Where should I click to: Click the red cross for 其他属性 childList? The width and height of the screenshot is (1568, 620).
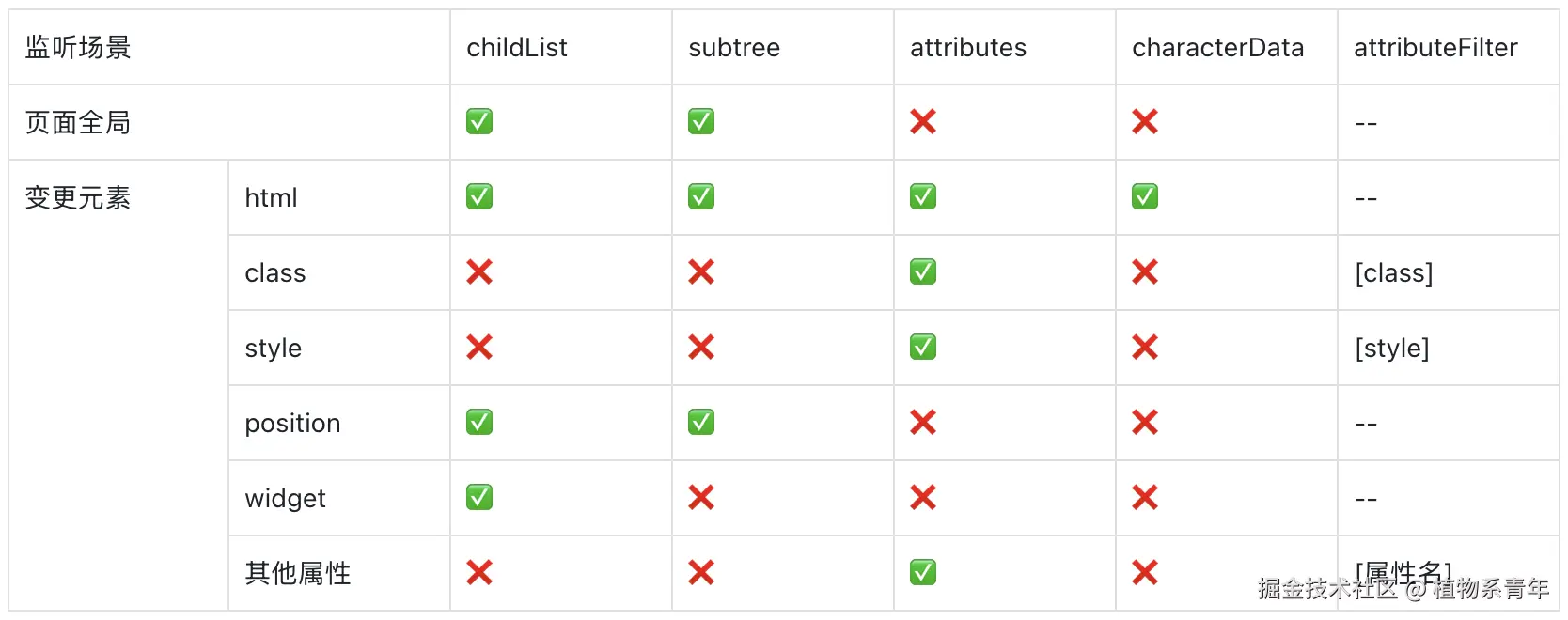click(x=479, y=573)
